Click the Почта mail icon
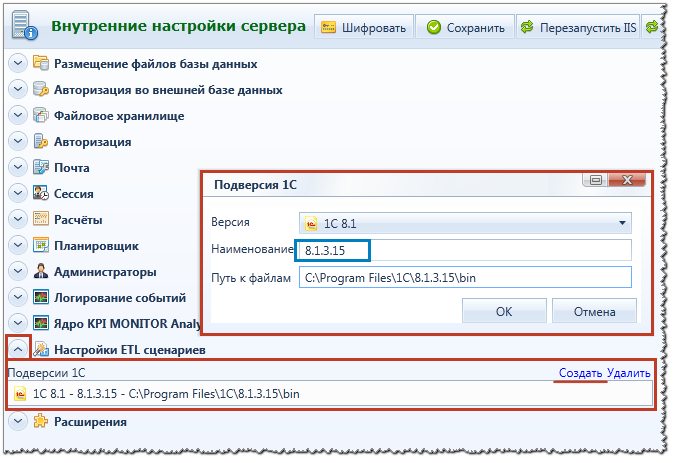The width and height of the screenshot is (676, 463). click(x=41, y=167)
